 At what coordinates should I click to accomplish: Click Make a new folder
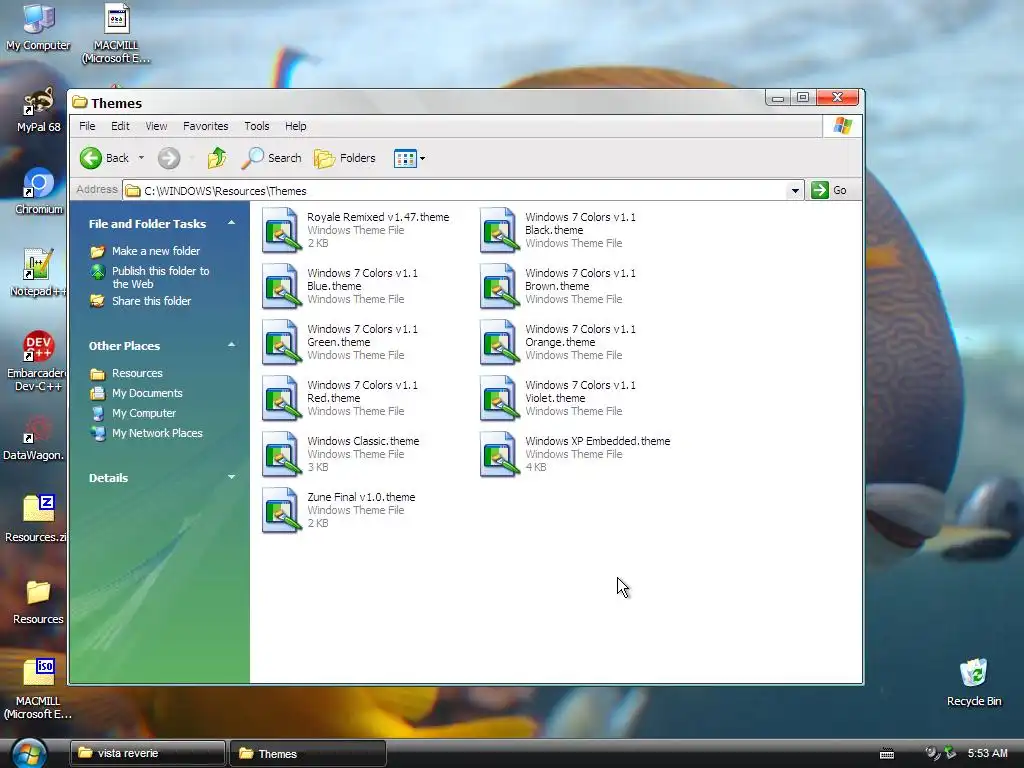pos(155,251)
